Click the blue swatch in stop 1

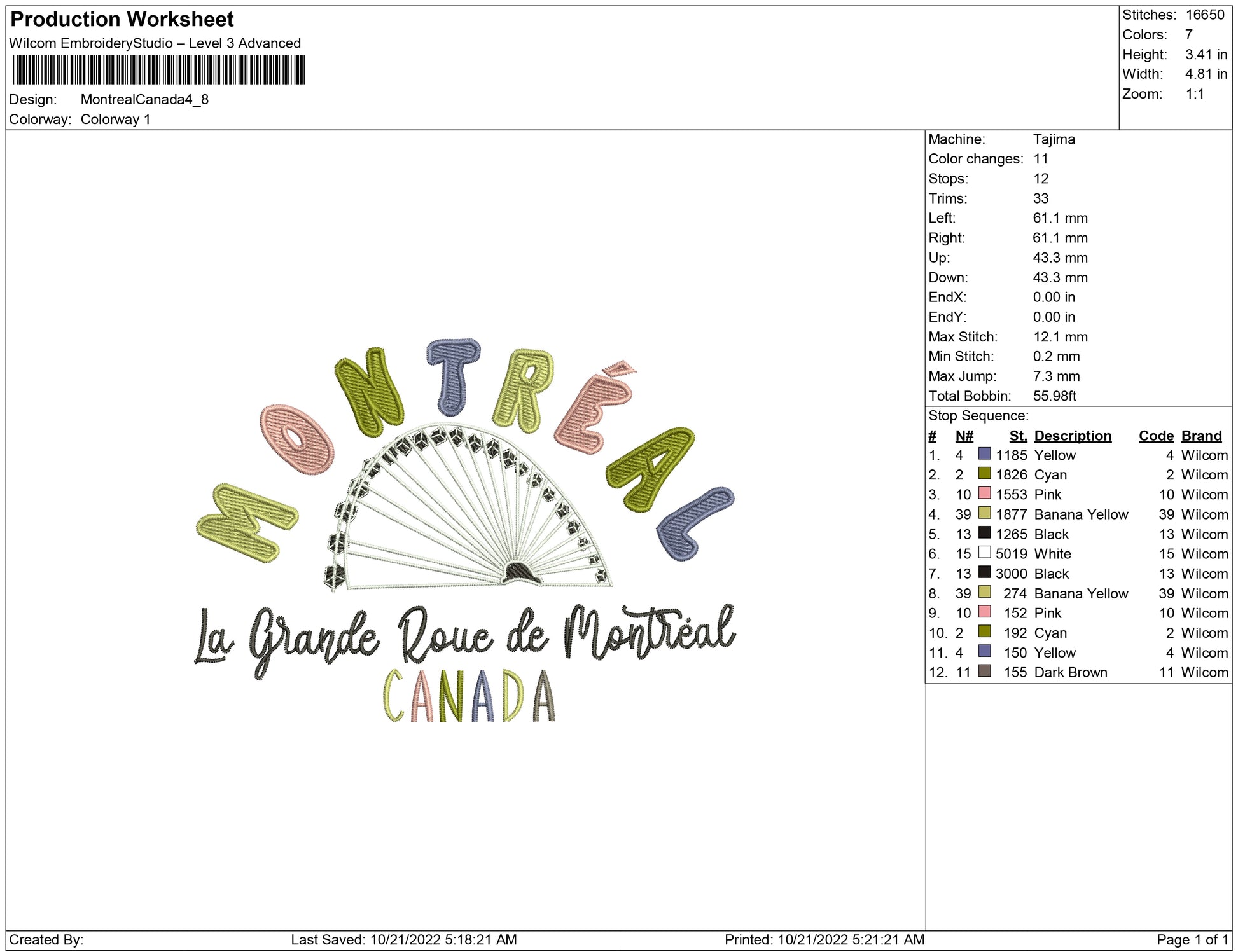coord(984,454)
